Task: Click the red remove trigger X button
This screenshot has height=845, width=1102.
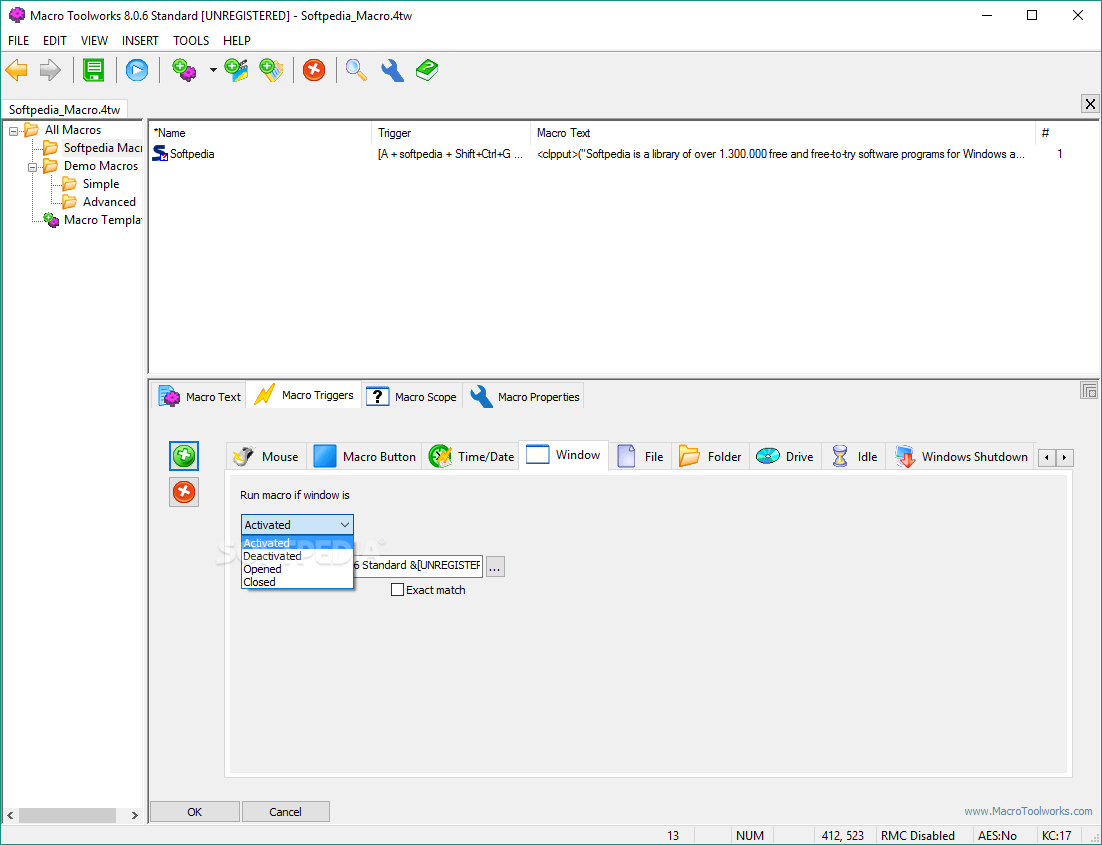Action: click(x=184, y=492)
